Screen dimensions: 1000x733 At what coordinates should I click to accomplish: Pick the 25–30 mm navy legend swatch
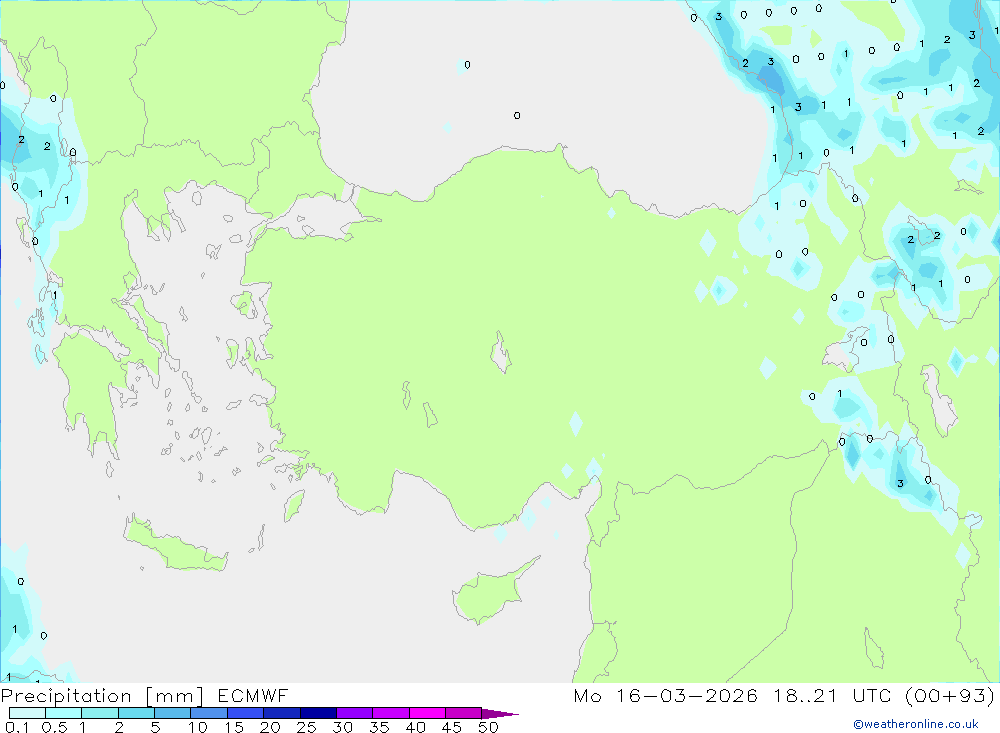pos(318,713)
